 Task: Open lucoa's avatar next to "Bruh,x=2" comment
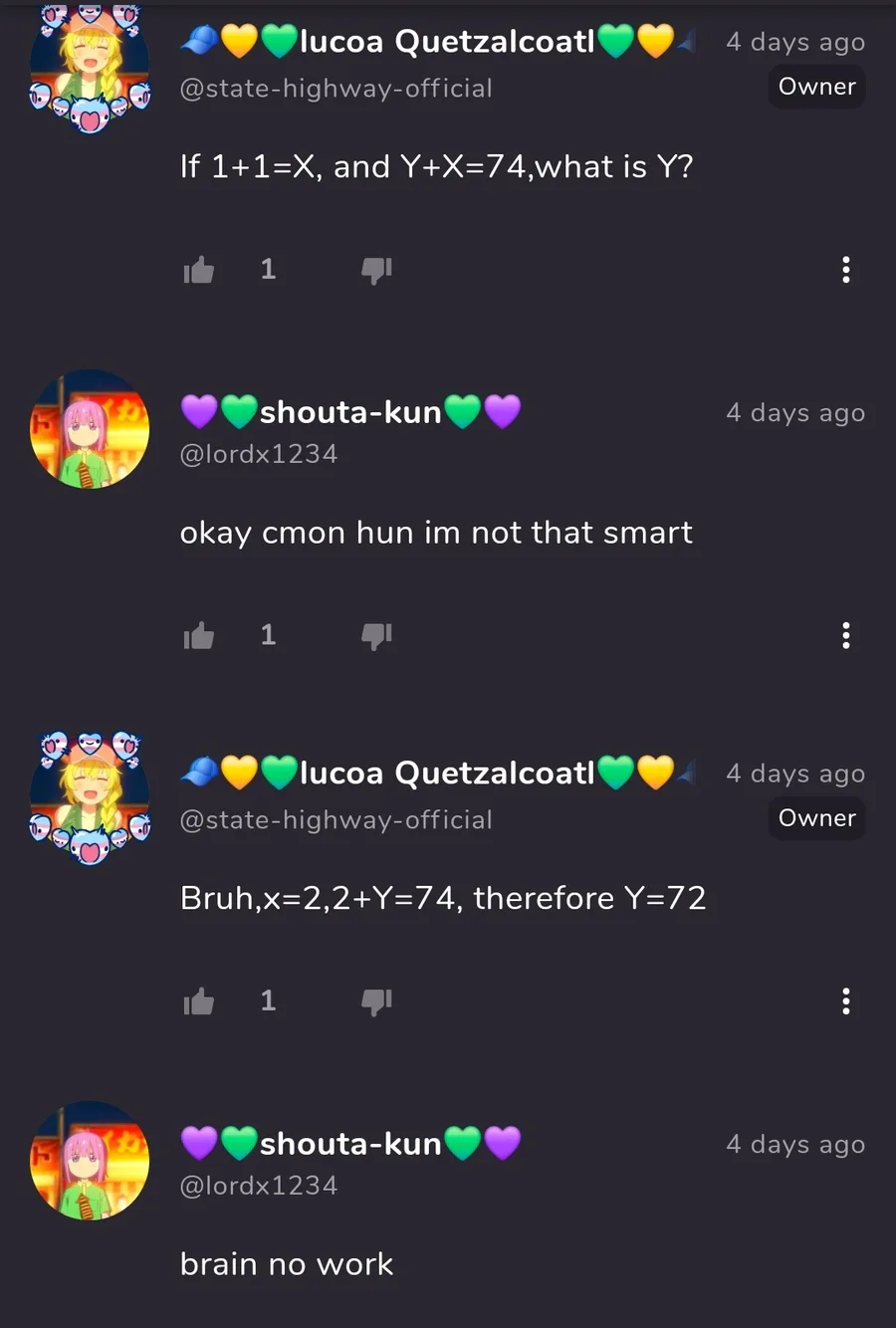point(90,797)
